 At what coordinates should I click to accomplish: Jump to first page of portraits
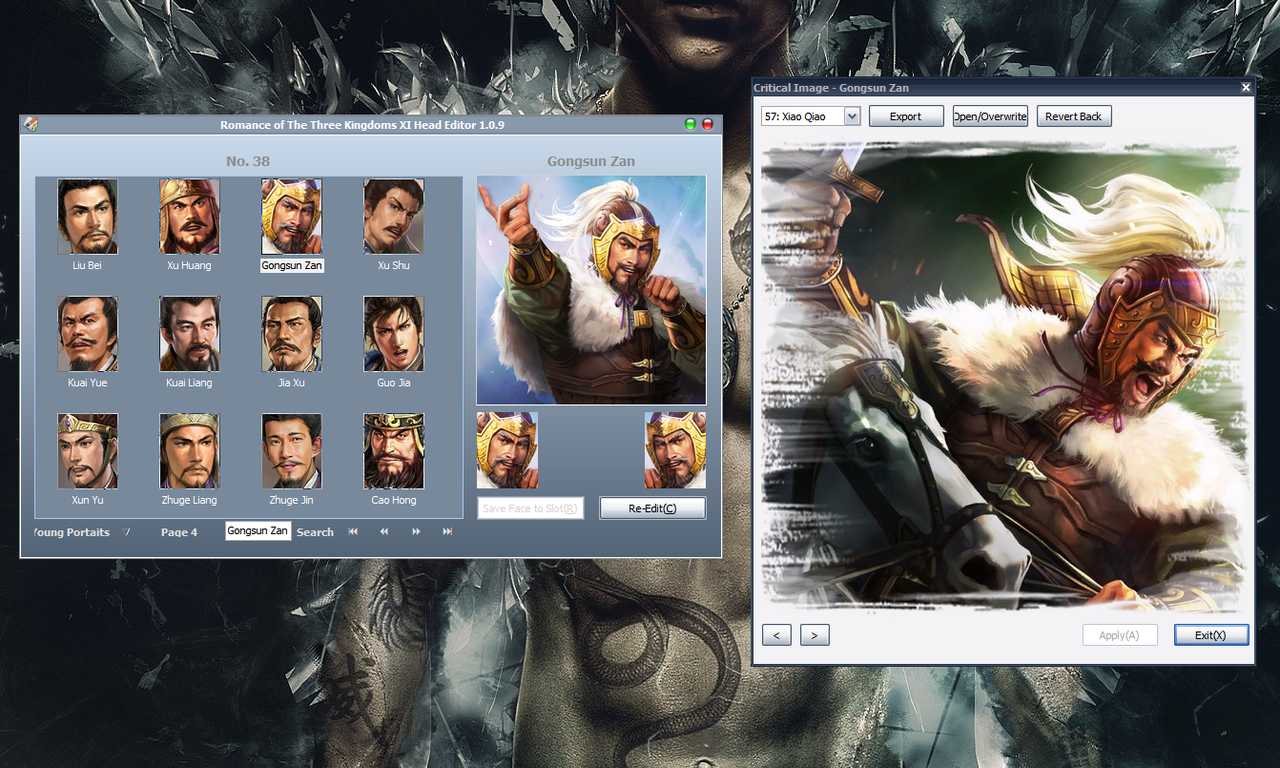(353, 532)
